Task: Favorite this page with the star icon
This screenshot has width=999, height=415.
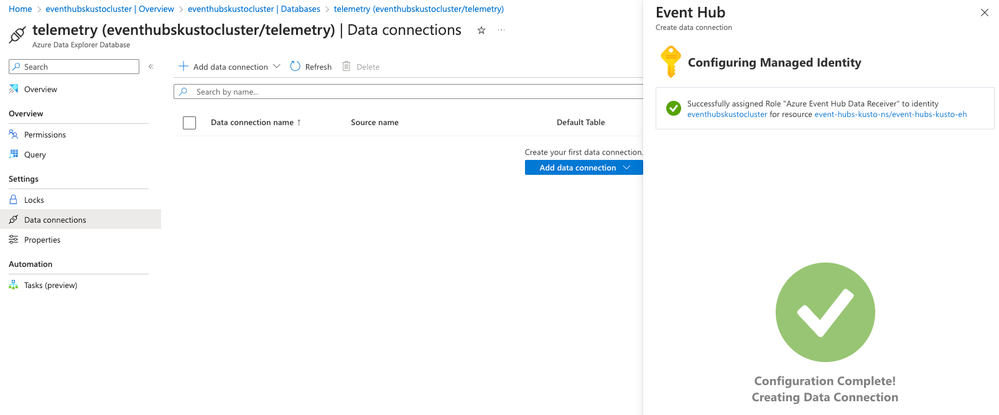Action: point(482,31)
